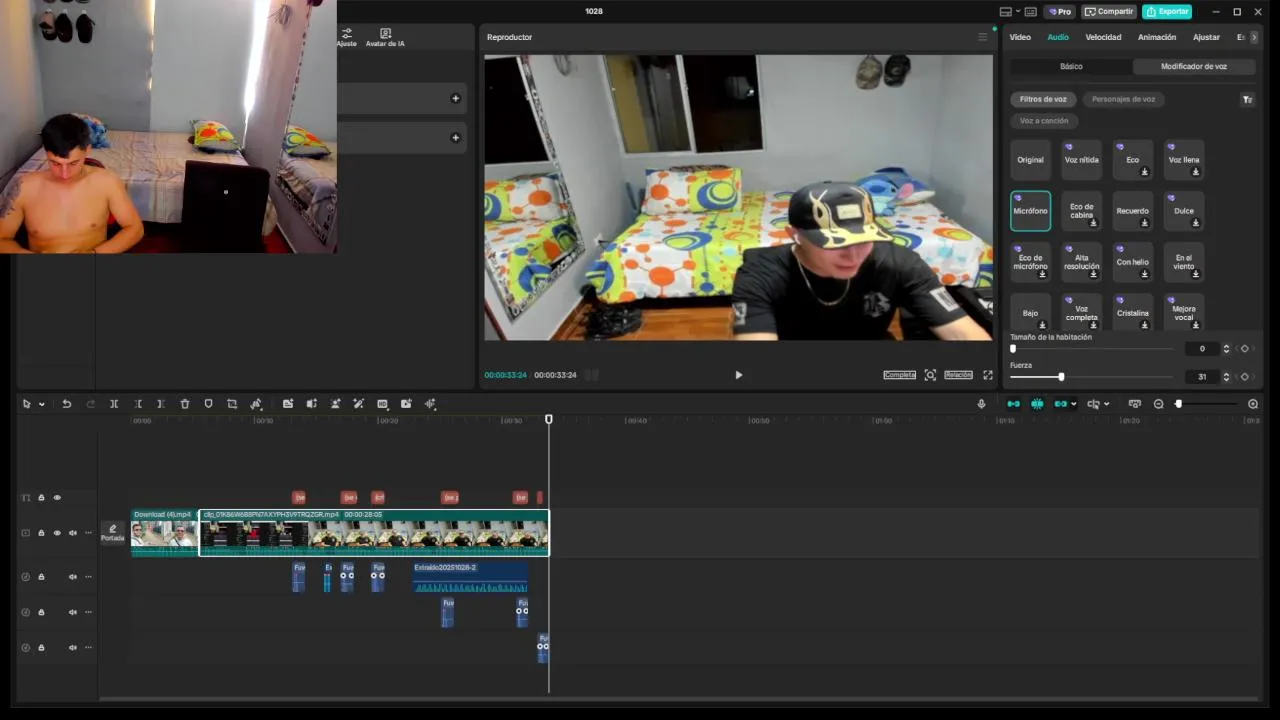Click the split clip tool icon
The image size is (1280, 720).
(x=114, y=404)
